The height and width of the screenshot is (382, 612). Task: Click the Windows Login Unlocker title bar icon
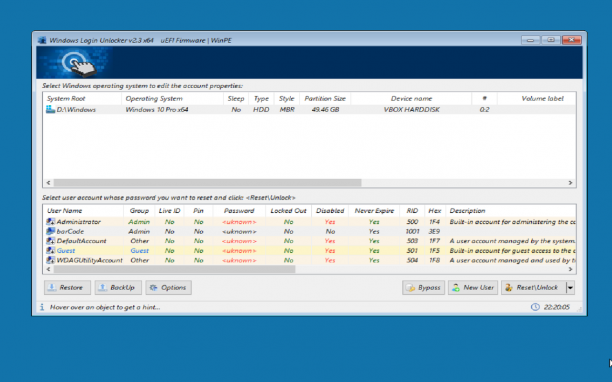[x=42, y=40]
